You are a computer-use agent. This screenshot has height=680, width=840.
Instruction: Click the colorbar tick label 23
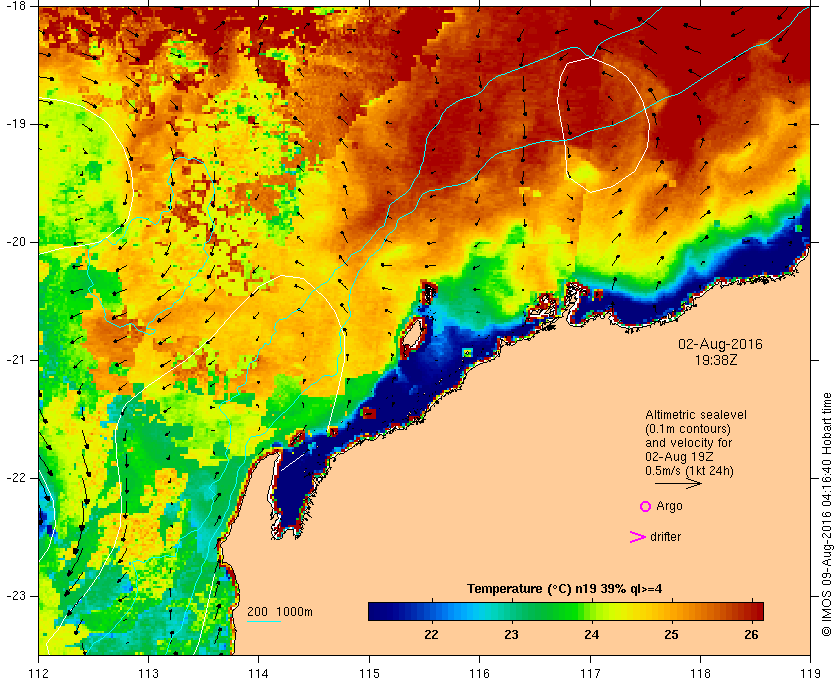pyautogui.click(x=512, y=635)
